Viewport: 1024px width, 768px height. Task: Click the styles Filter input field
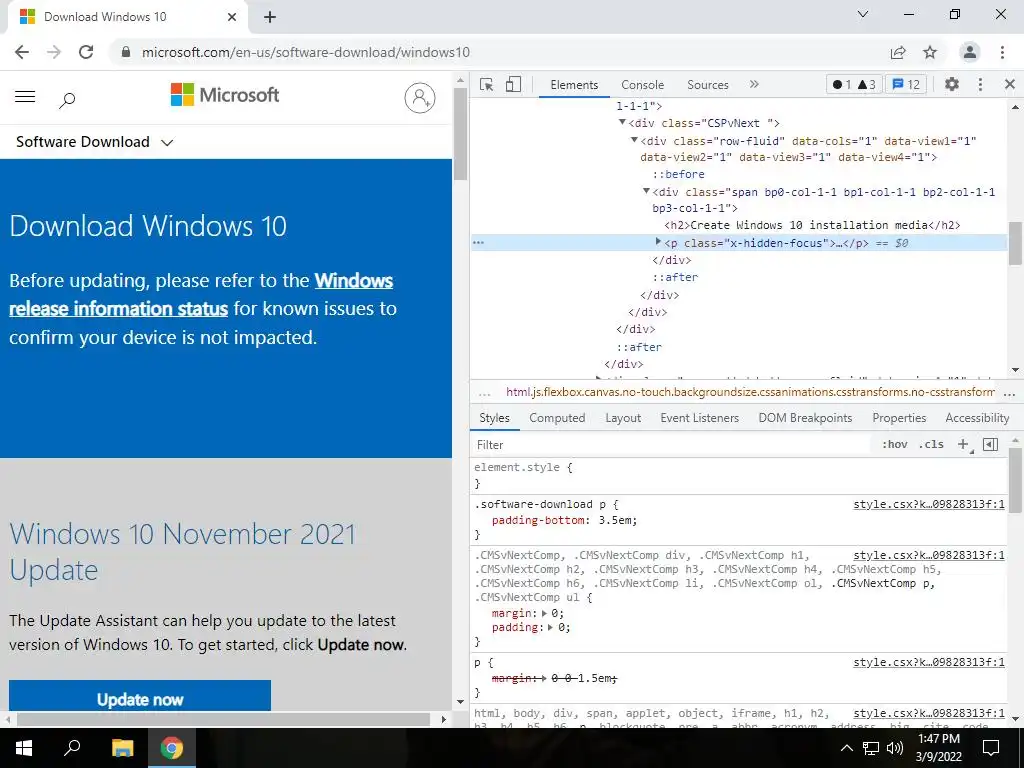(x=673, y=445)
